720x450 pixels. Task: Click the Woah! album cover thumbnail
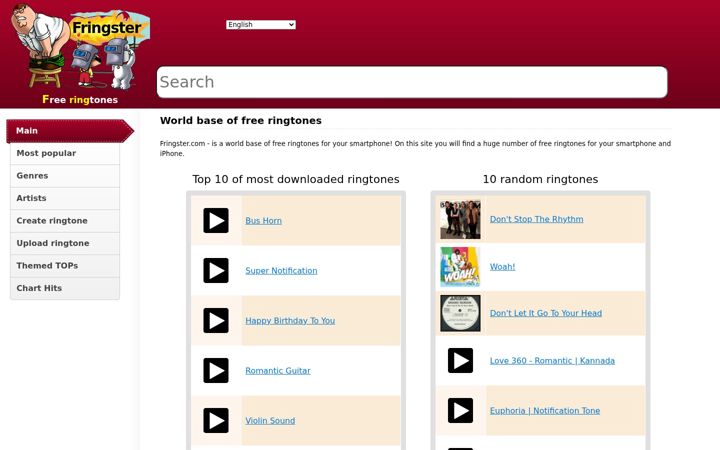460,267
